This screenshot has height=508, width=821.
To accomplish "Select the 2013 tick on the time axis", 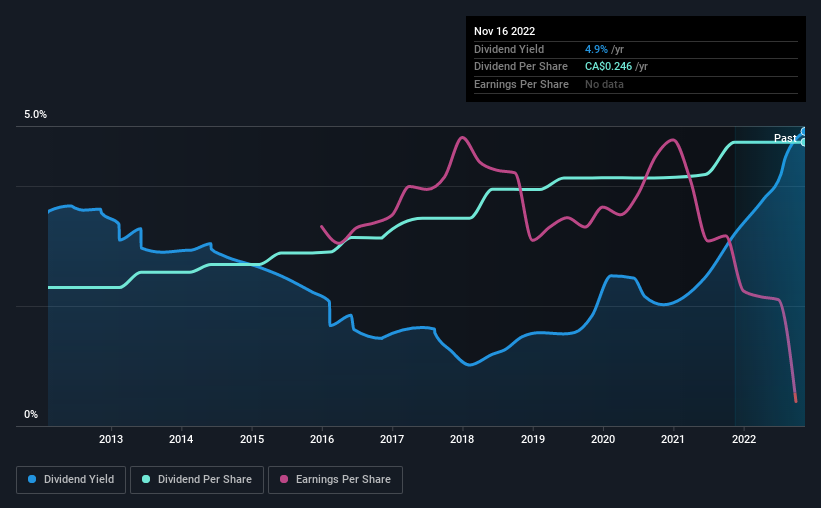I will 111,439.
